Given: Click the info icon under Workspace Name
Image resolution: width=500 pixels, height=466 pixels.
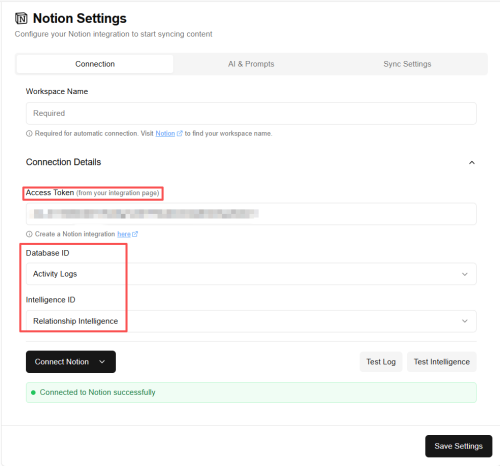Looking at the screenshot, I should click(x=29, y=134).
